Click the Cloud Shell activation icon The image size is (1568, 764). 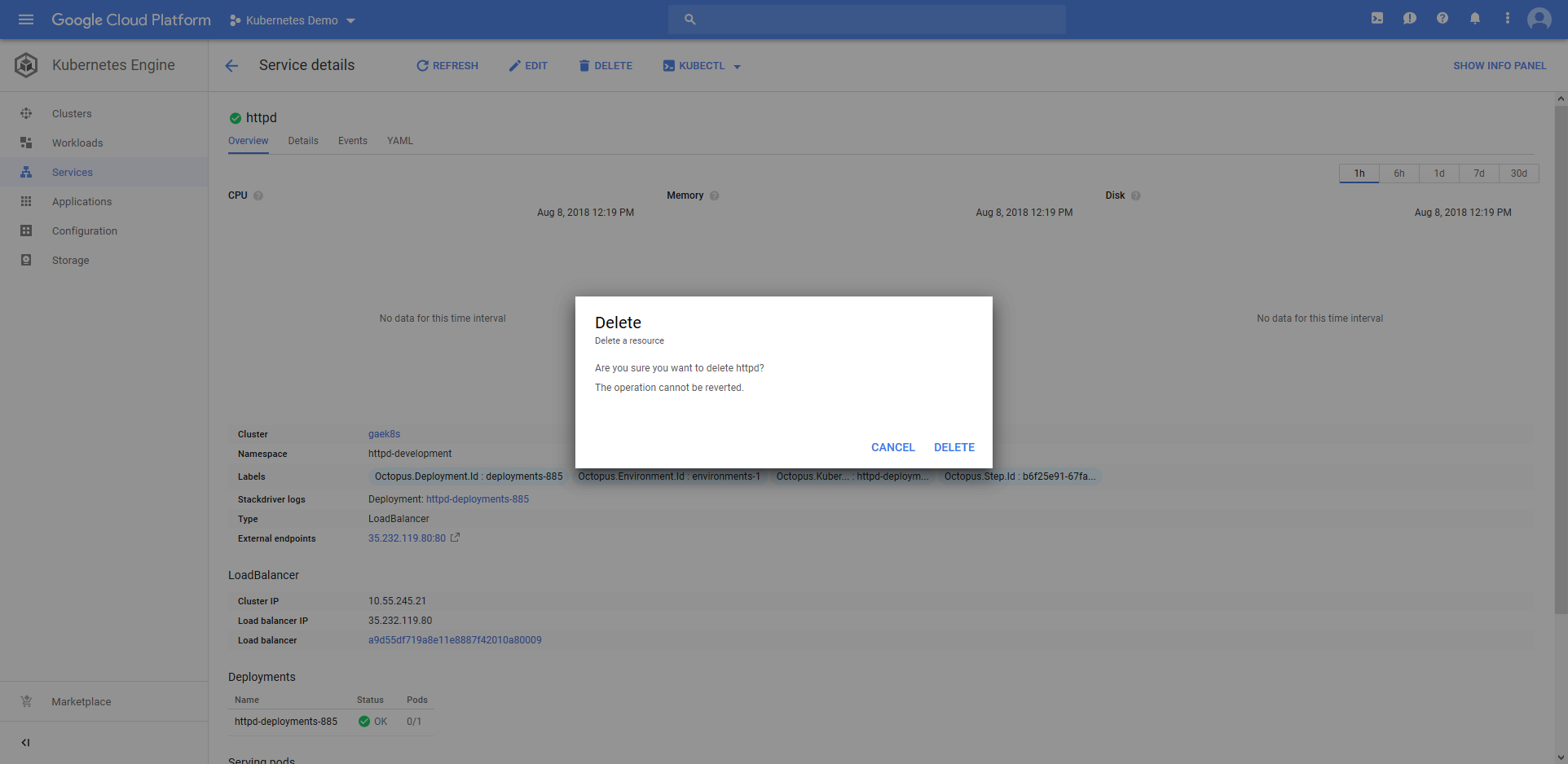[x=1376, y=19]
